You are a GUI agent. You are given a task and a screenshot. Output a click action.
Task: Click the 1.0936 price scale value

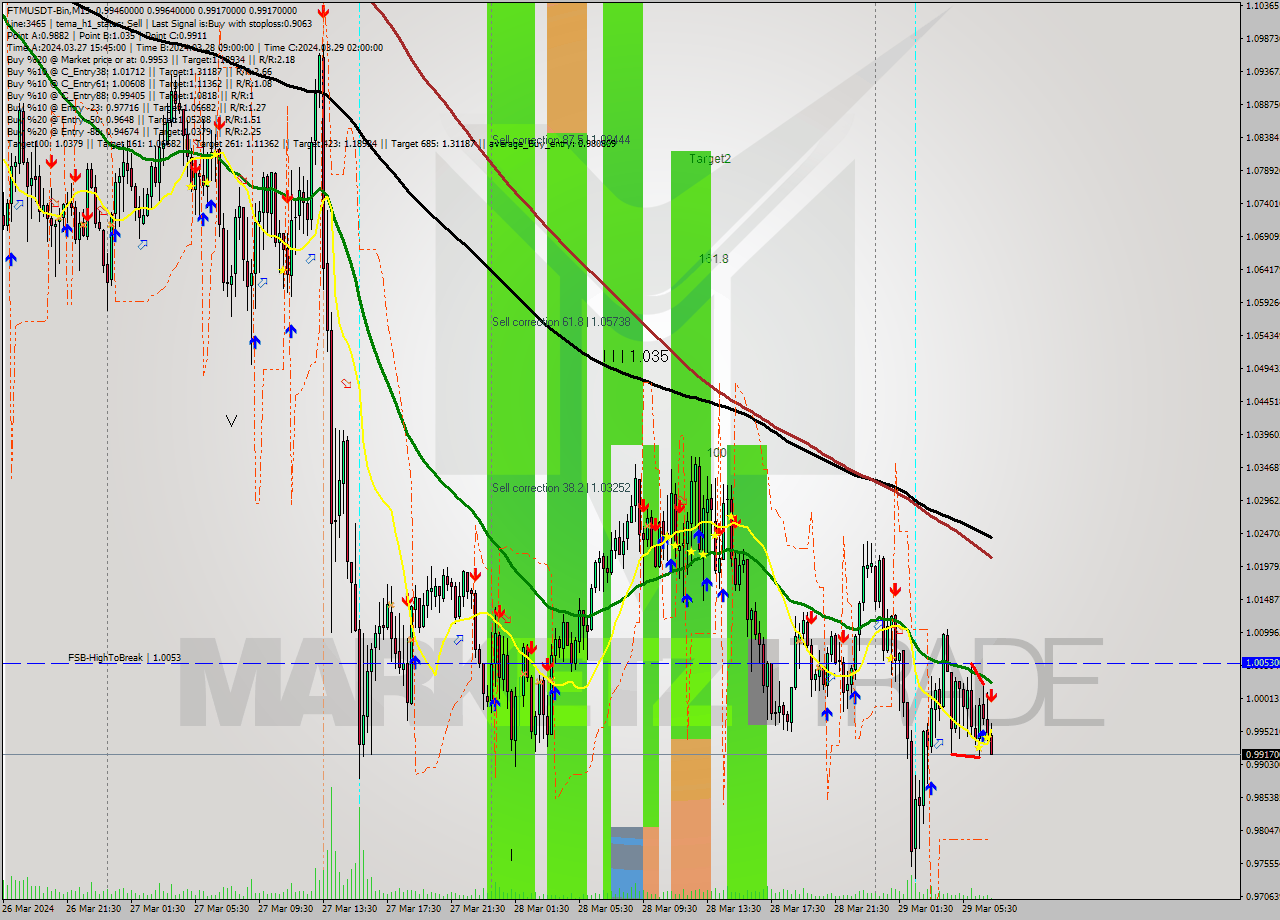coord(1262,72)
